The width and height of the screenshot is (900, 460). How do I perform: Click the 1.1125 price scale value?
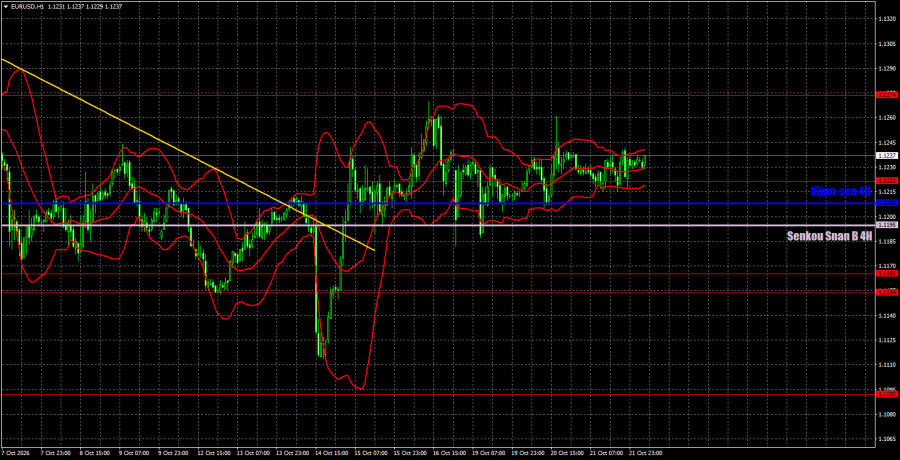coord(885,340)
